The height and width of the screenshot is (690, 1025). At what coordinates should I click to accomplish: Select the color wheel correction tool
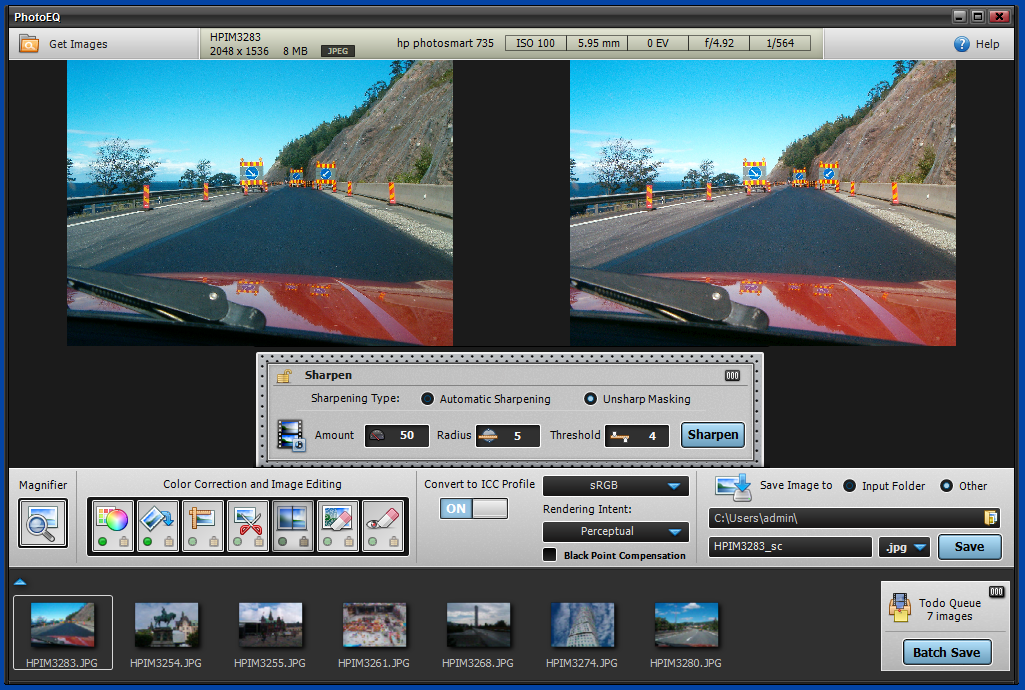point(112,519)
